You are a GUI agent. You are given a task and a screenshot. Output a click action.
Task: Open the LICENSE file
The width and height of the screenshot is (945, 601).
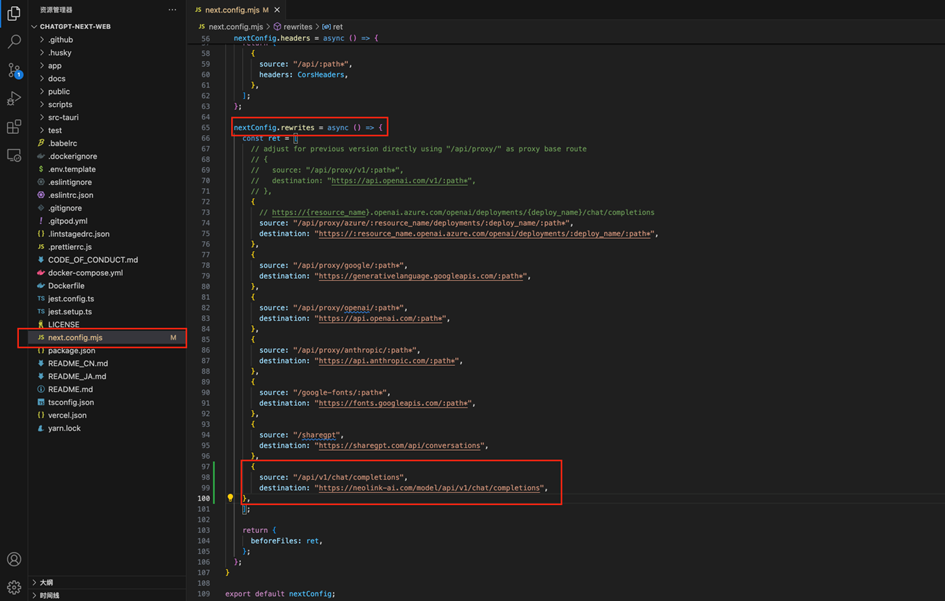point(64,325)
